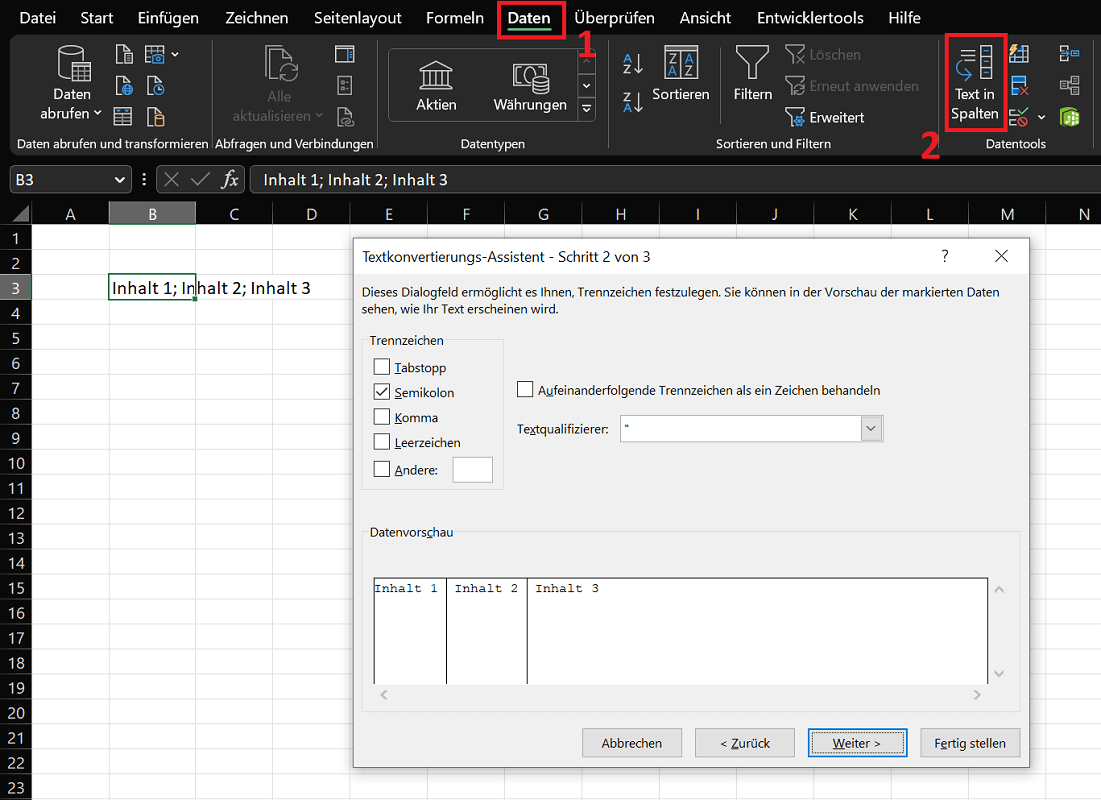Select row header 10

[x=15, y=463]
